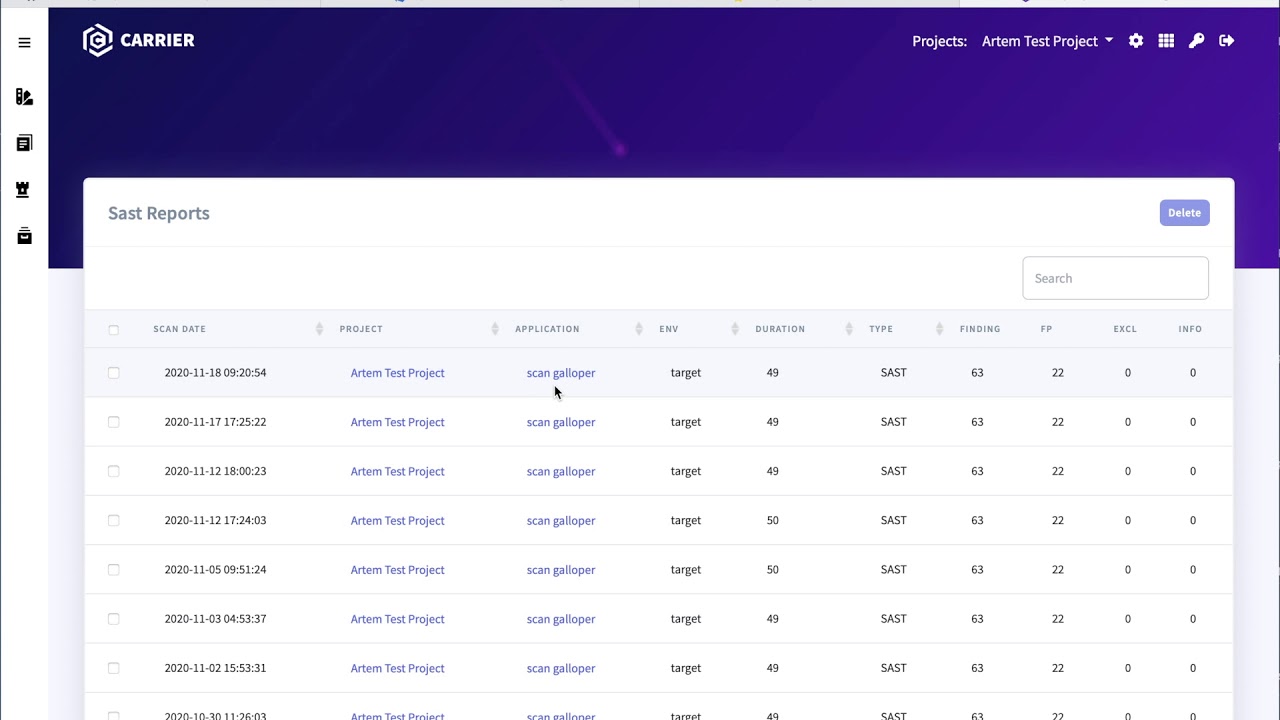Open Artem Test Project link in 2020-11-18 row
Image resolution: width=1280 pixels, height=720 pixels.
[397, 373]
